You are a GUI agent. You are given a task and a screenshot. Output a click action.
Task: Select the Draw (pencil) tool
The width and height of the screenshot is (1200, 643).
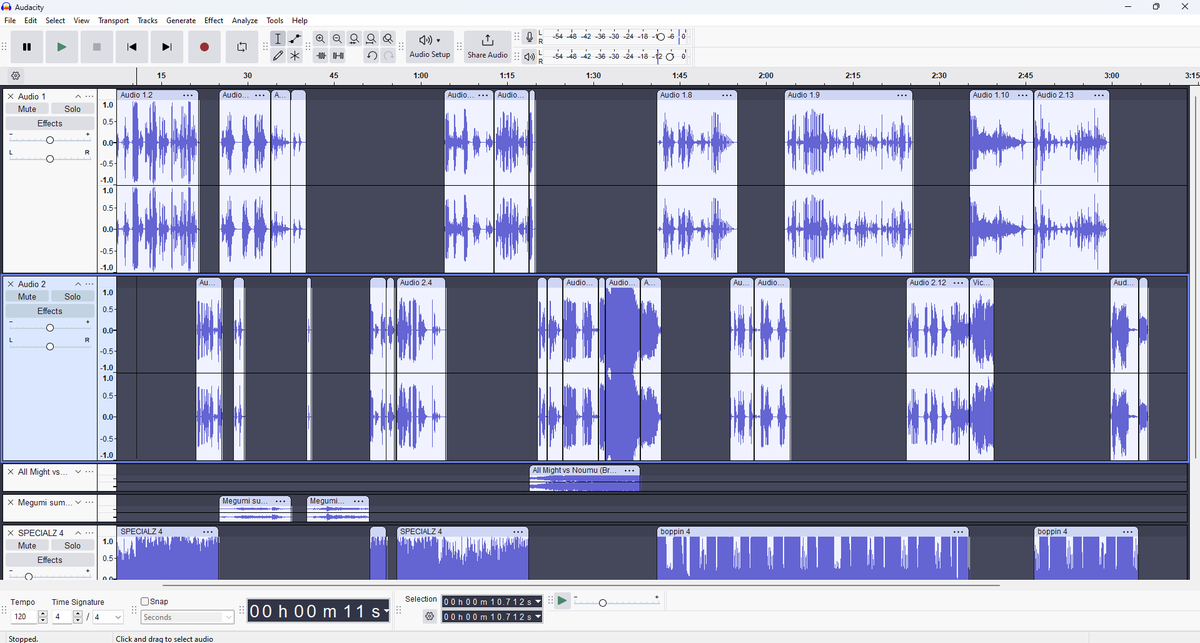278,56
